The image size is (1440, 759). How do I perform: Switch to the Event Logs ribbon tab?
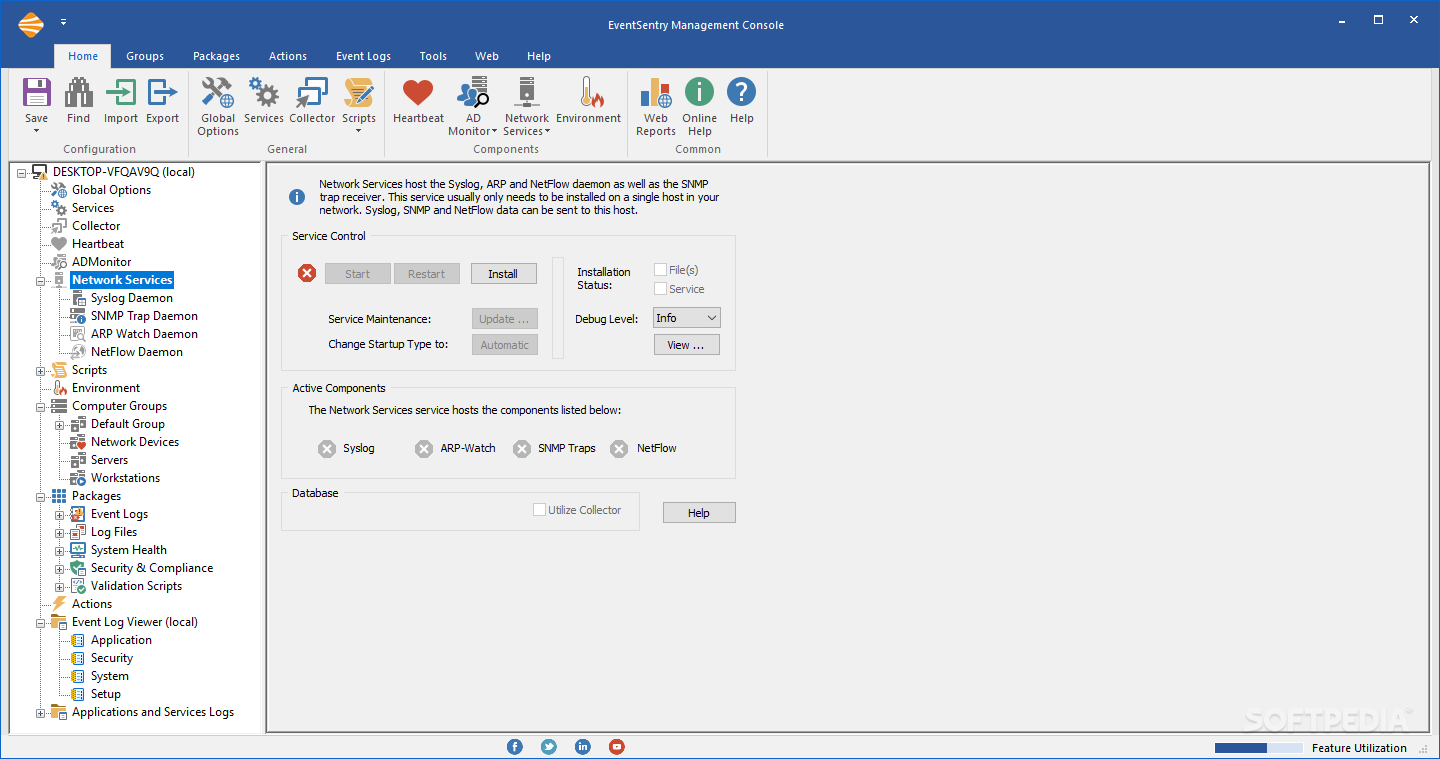click(363, 56)
